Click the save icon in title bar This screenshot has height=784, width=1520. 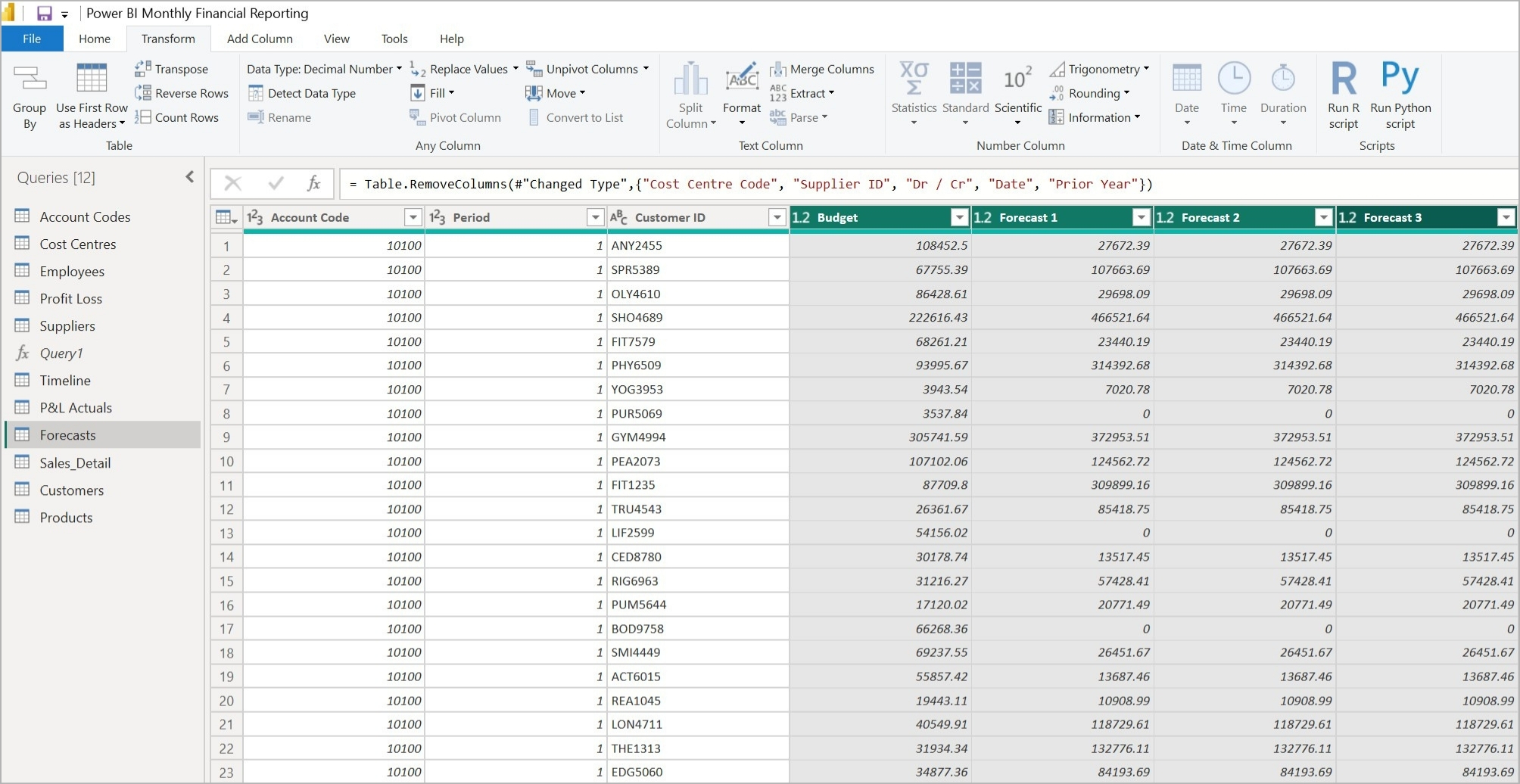pyautogui.click(x=44, y=14)
